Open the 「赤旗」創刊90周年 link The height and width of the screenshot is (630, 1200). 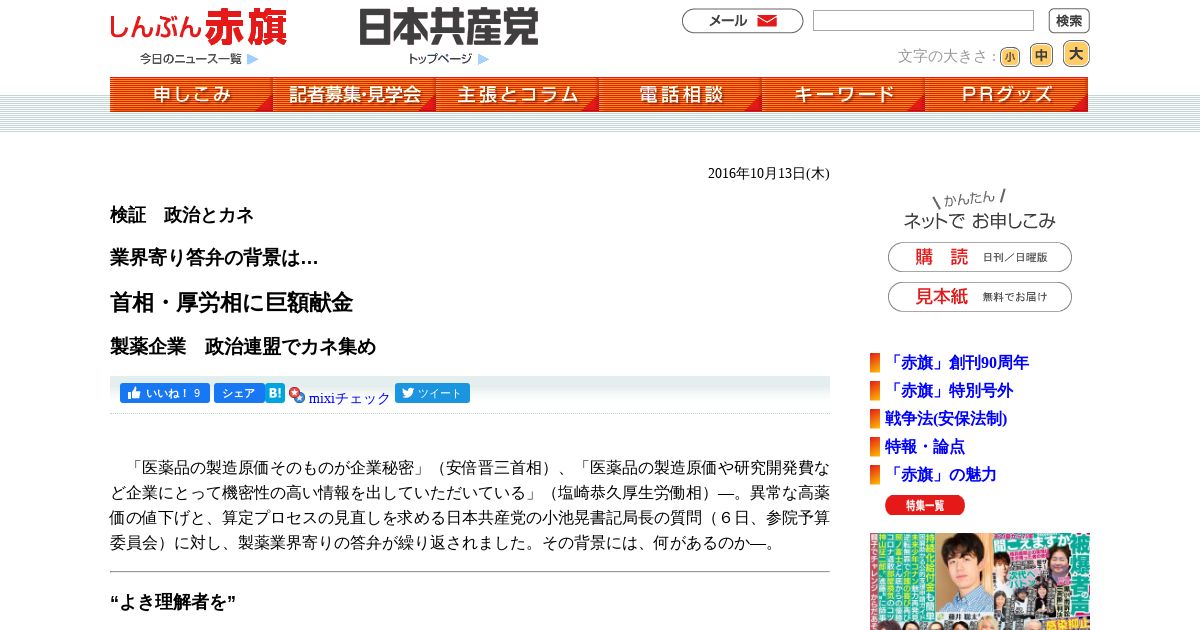click(x=957, y=363)
